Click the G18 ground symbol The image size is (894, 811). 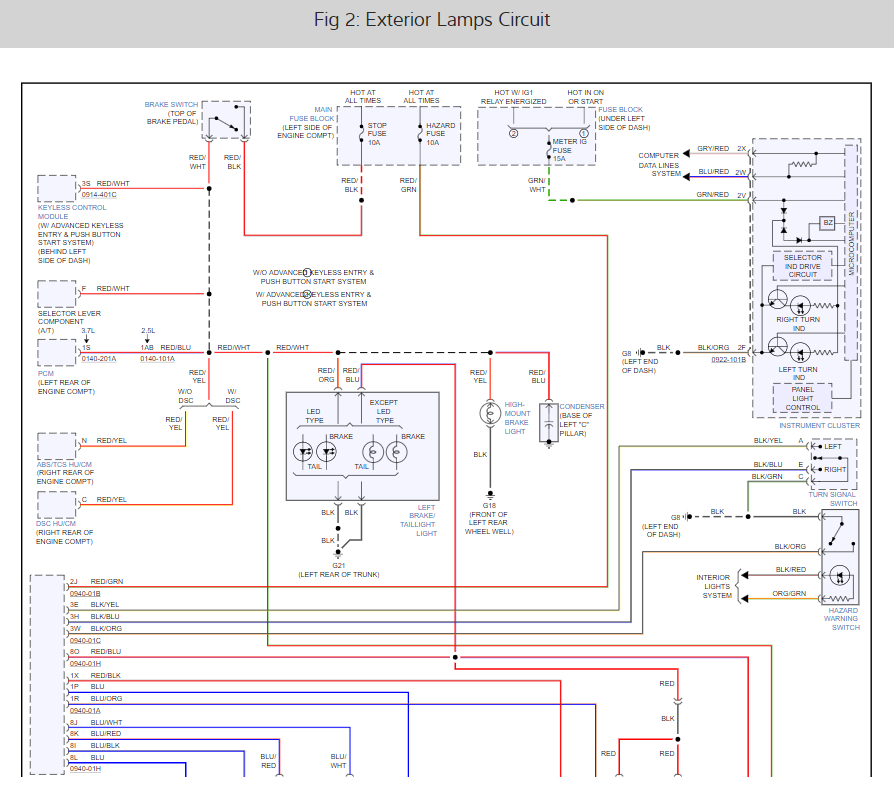point(490,494)
